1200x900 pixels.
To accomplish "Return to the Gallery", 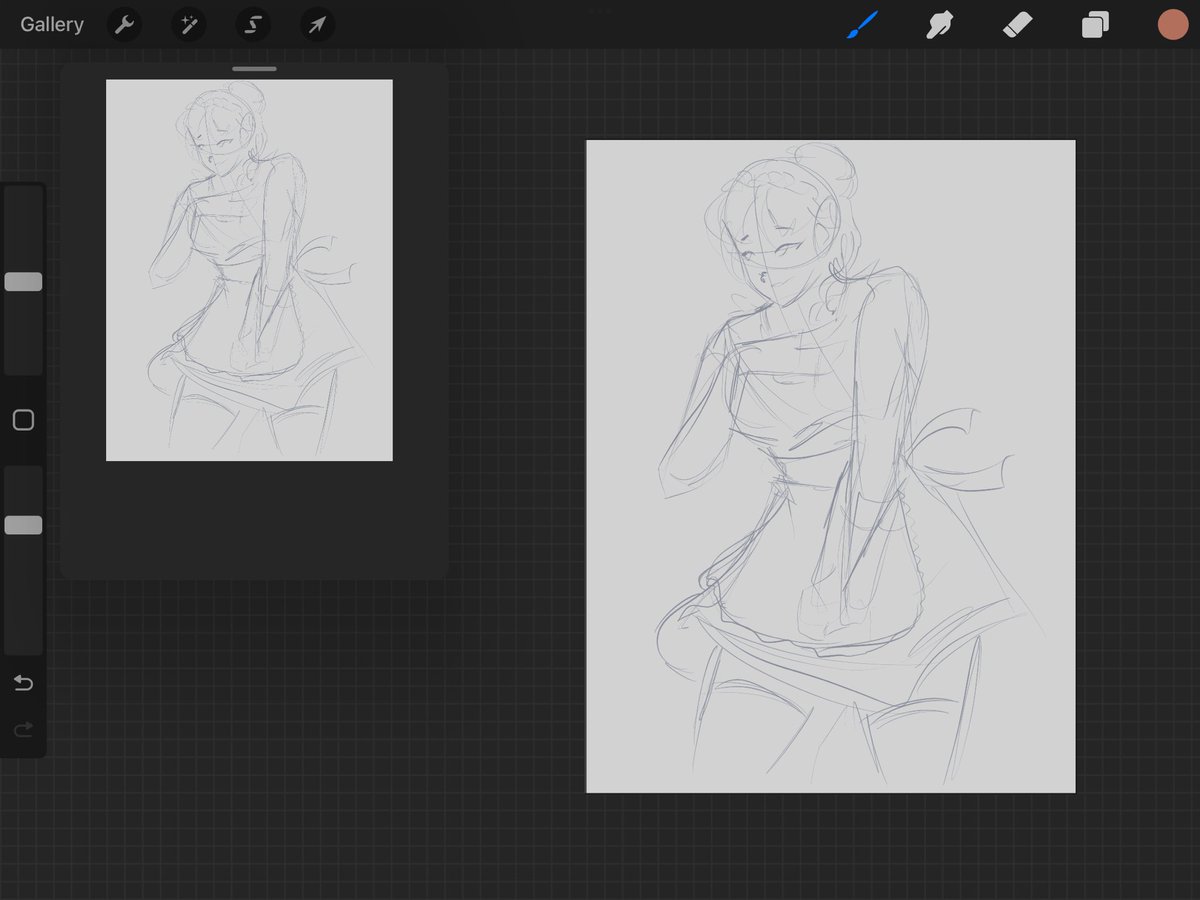I will pyautogui.click(x=52, y=24).
